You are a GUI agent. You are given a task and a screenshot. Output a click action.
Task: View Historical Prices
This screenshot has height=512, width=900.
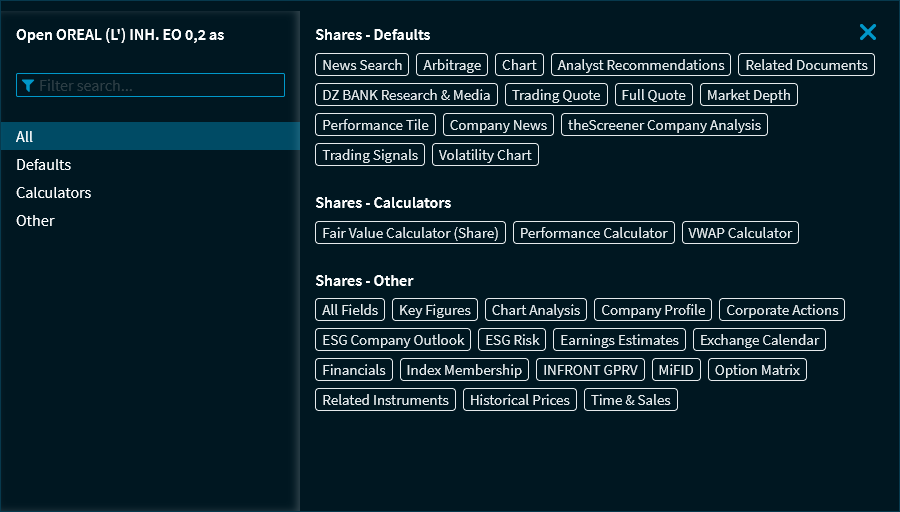click(x=520, y=400)
